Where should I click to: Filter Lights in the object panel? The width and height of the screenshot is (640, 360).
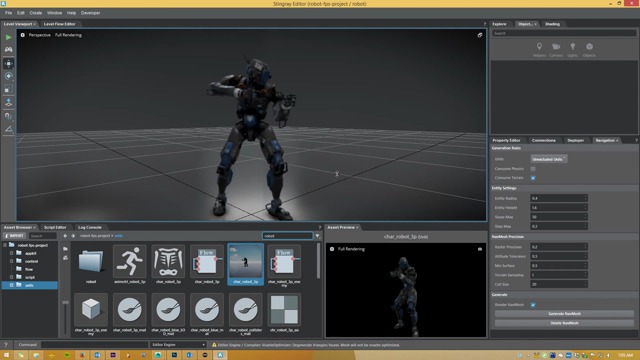pos(573,50)
